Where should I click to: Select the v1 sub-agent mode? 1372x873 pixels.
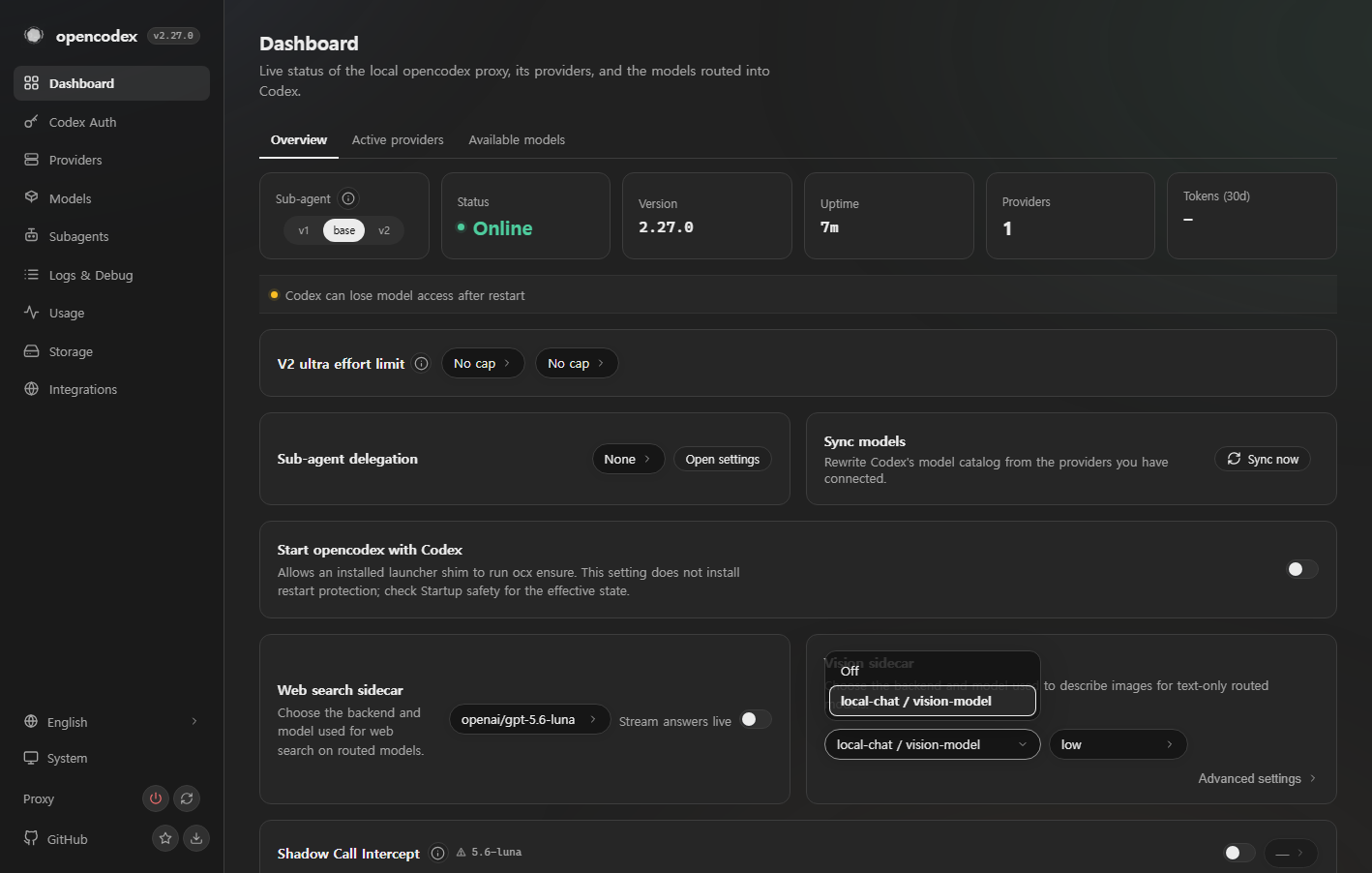click(304, 230)
